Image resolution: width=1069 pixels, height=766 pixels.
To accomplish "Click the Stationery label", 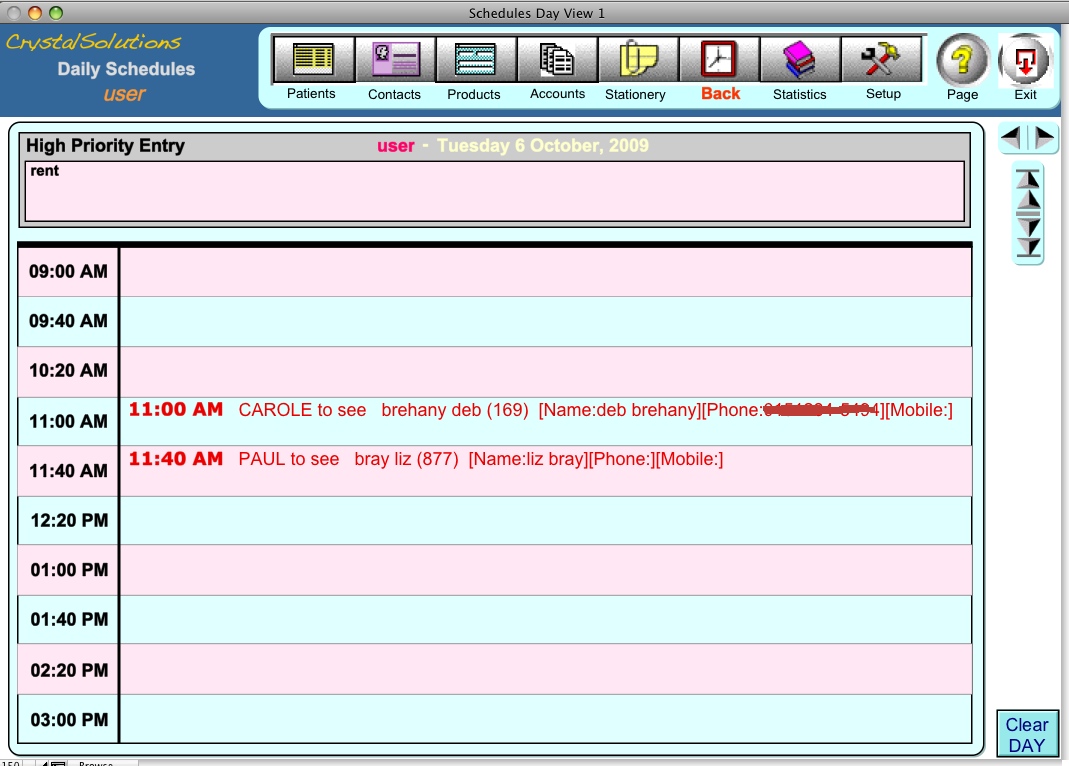I will (x=635, y=94).
